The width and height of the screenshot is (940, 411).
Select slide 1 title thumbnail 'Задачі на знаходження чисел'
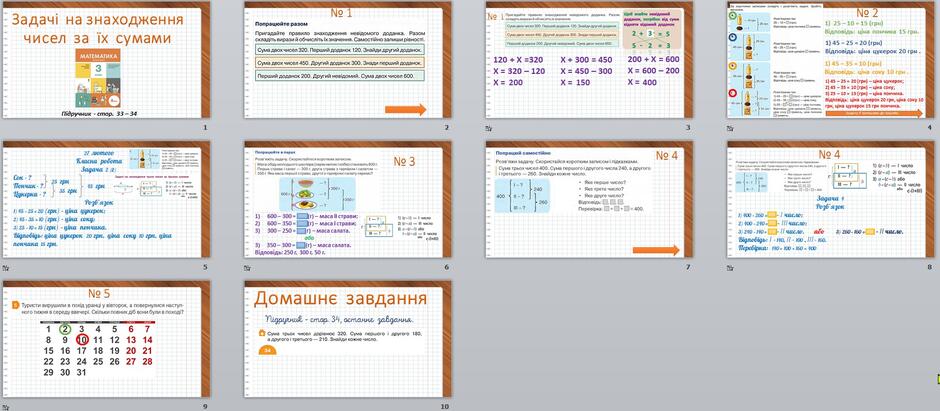click(106, 60)
